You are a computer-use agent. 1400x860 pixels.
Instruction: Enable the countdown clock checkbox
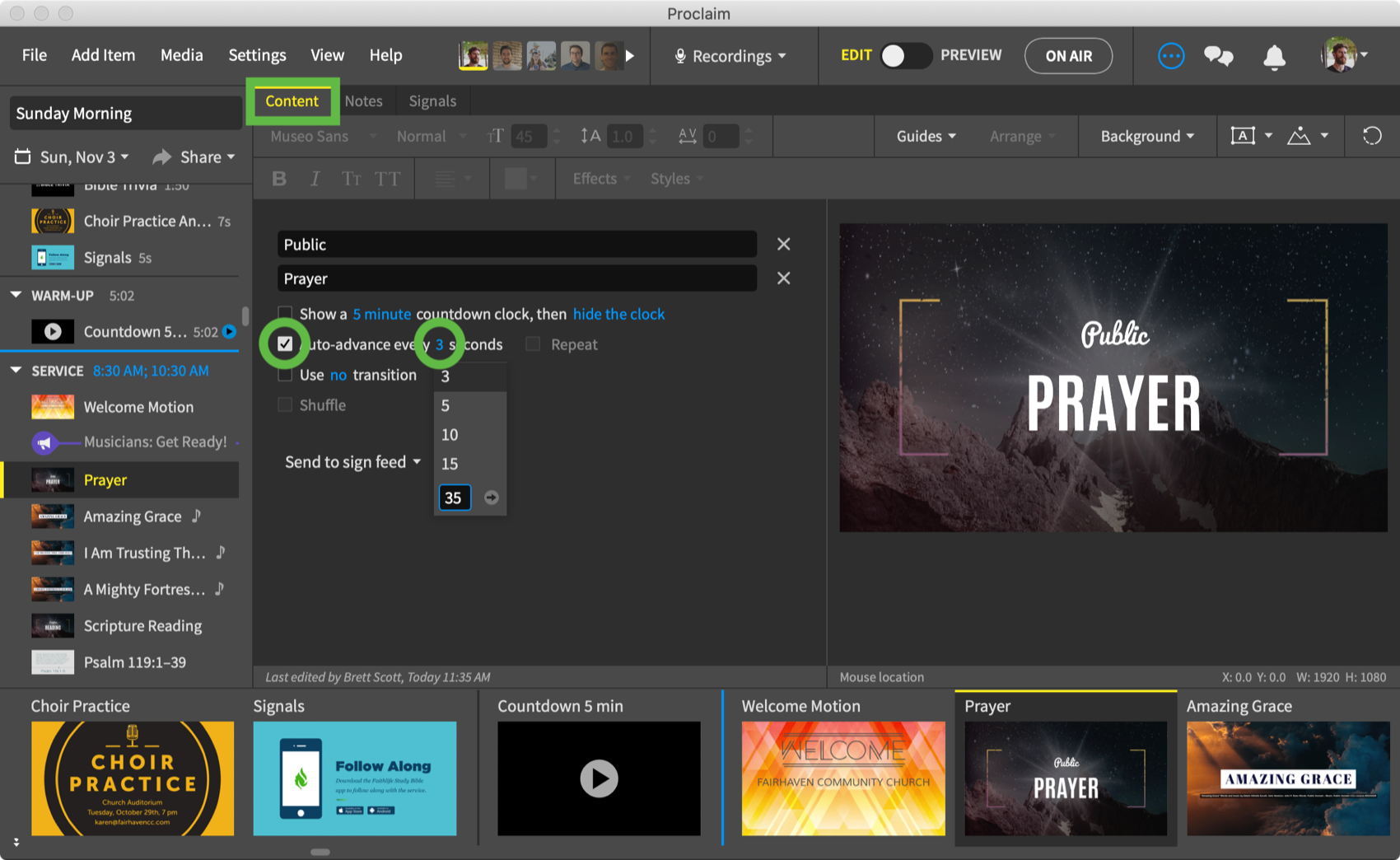point(285,314)
